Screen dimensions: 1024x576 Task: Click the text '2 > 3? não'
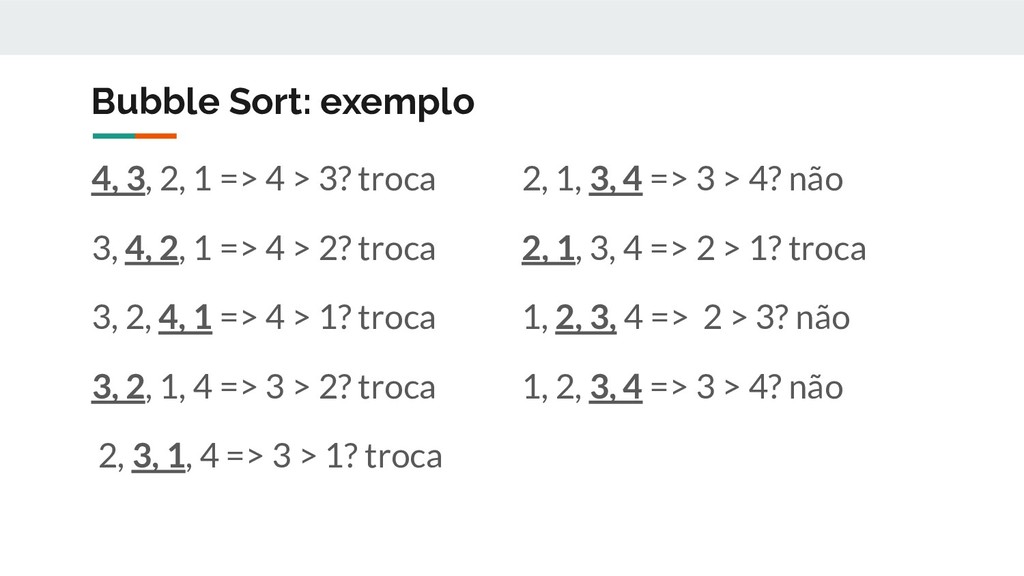click(x=776, y=318)
